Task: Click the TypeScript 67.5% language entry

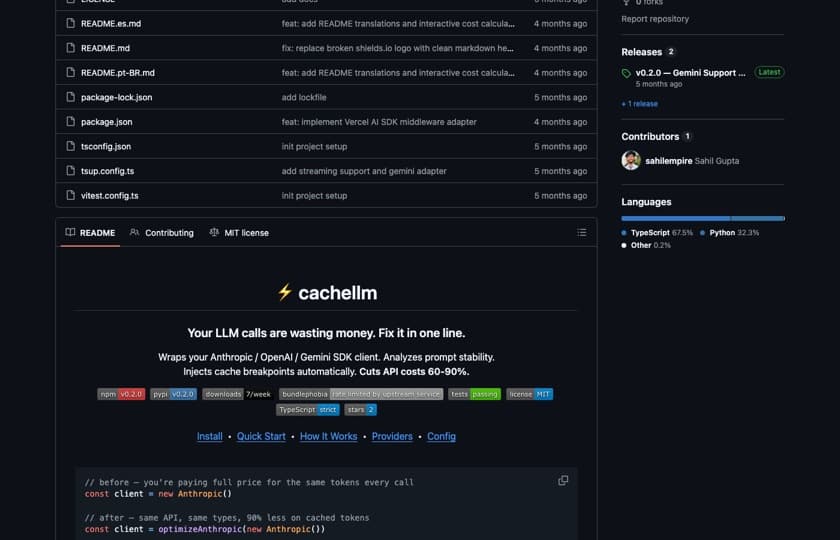Action: [657, 232]
